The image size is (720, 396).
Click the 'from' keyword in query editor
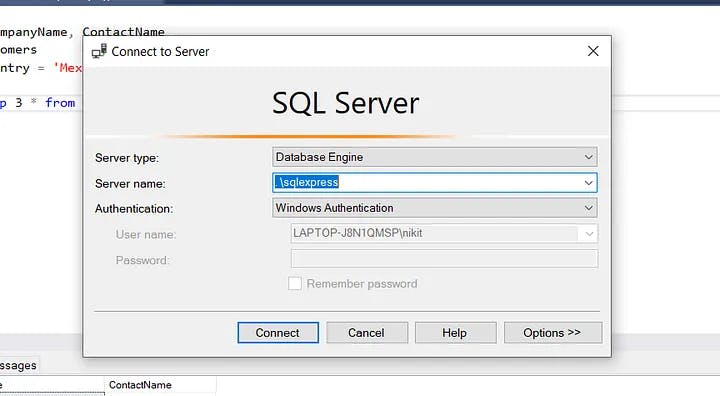point(60,103)
